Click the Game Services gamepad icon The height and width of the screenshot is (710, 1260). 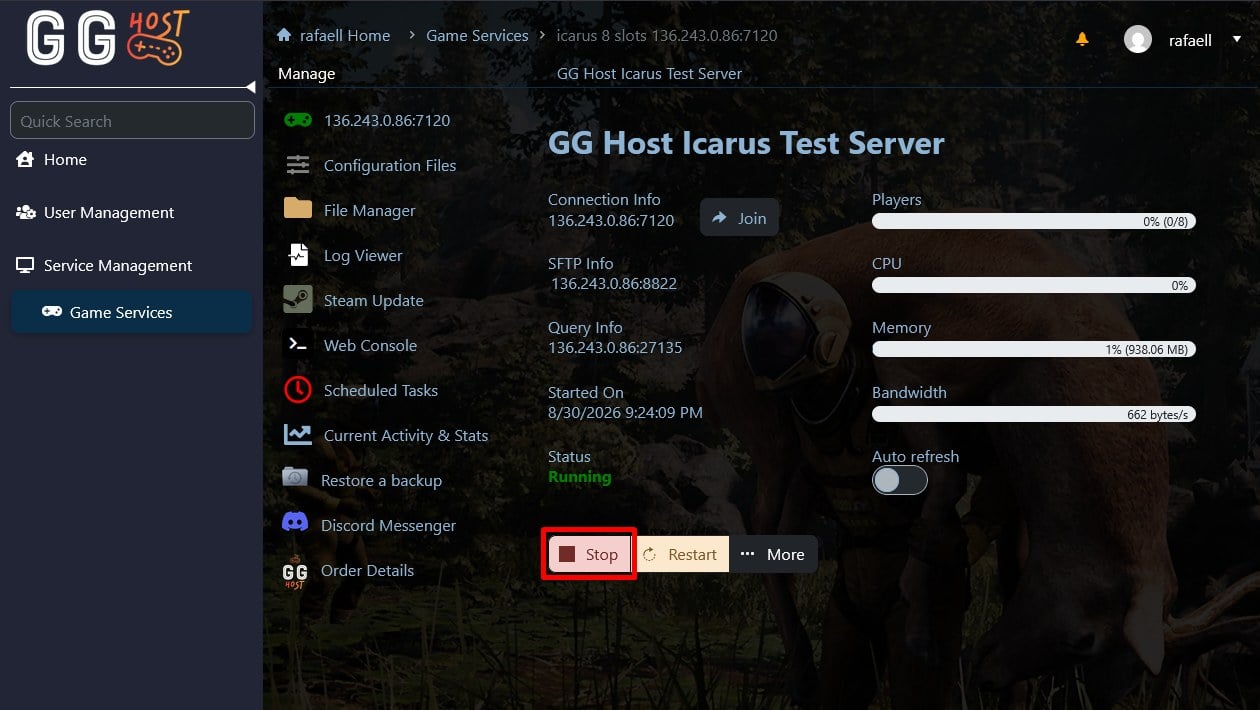51,312
